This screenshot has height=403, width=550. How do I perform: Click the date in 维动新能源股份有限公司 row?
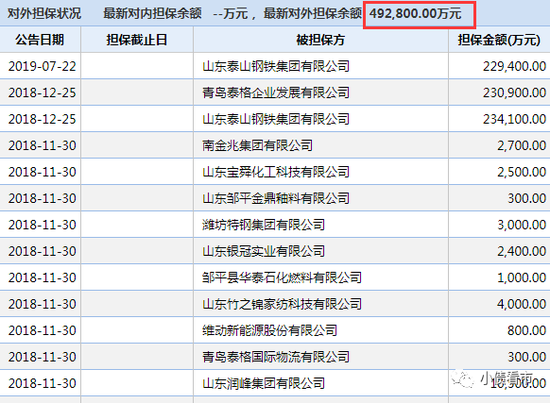42,330
